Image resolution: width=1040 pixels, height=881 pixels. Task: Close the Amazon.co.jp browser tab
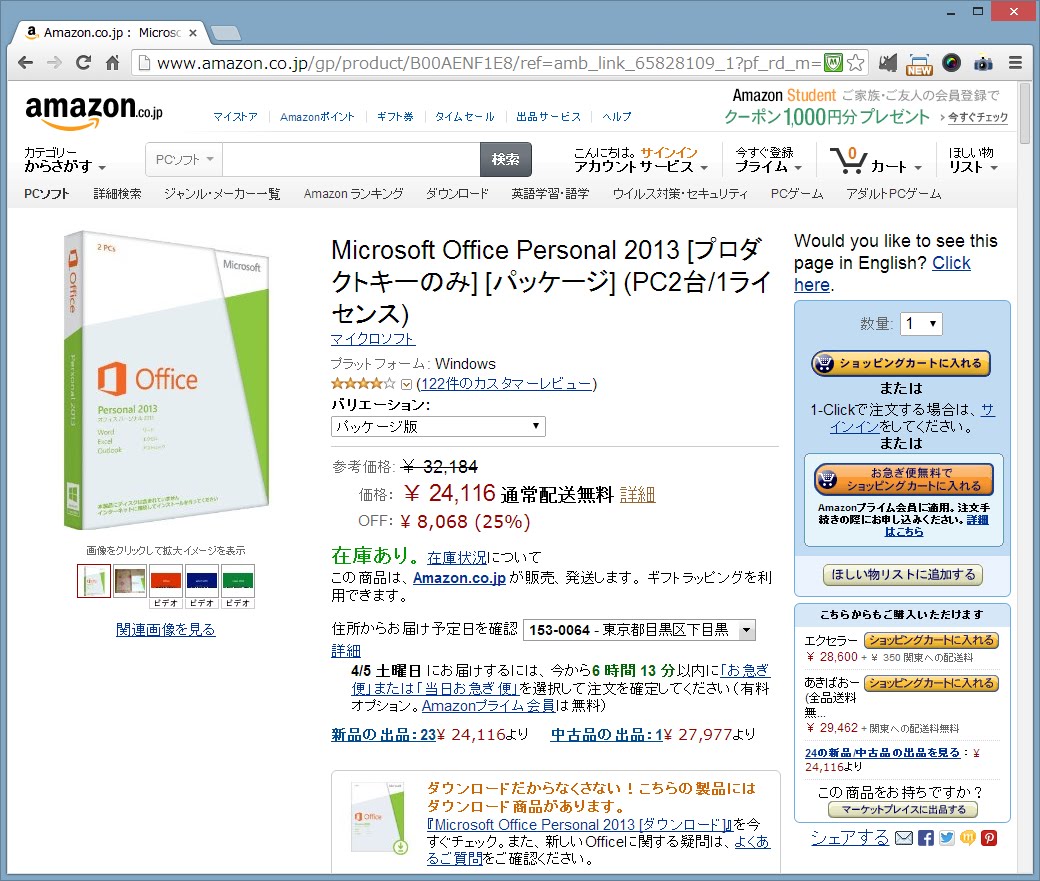[x=193, y=33]
